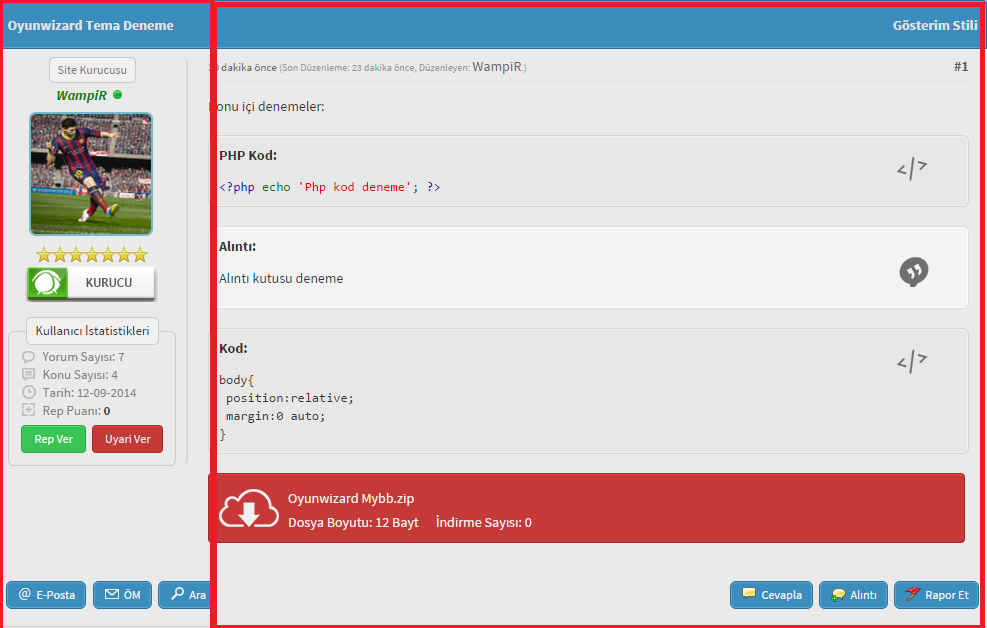987x628 pixels.
Task: Open WampiR username profile link
Action: (x=81, y=96)
